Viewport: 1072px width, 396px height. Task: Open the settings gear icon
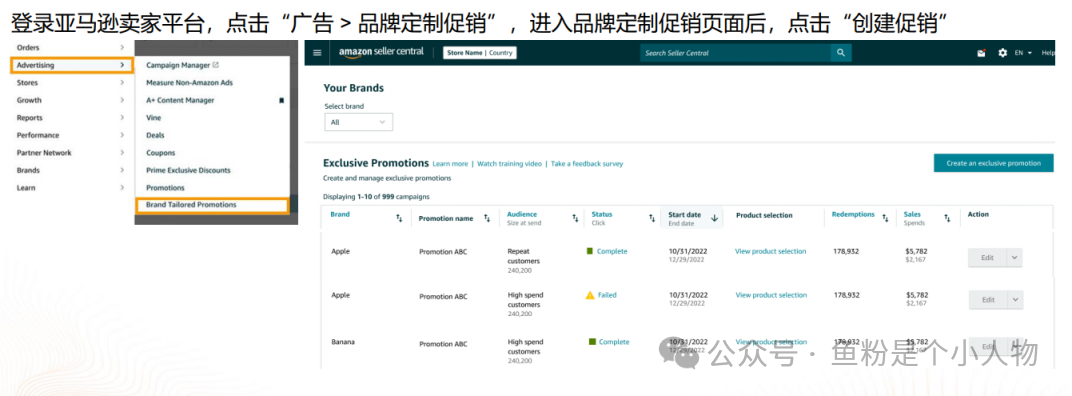(1002, 53)
